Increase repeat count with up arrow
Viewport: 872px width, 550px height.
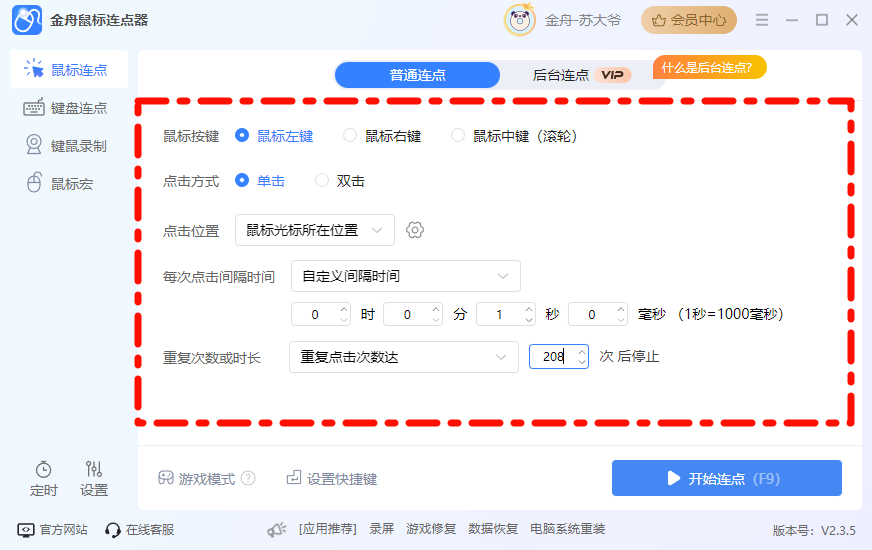[582, 351]
